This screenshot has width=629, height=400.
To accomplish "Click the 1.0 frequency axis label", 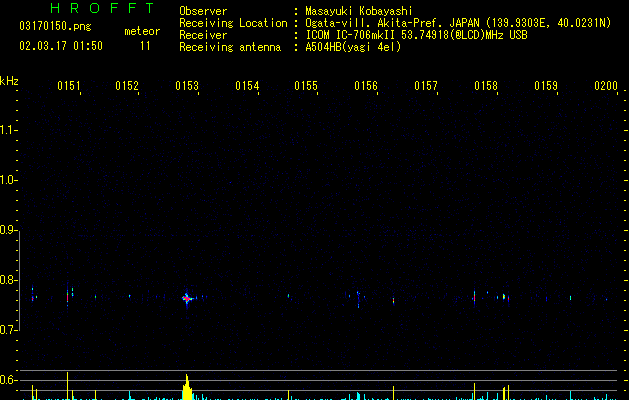I will coord(7,180).
